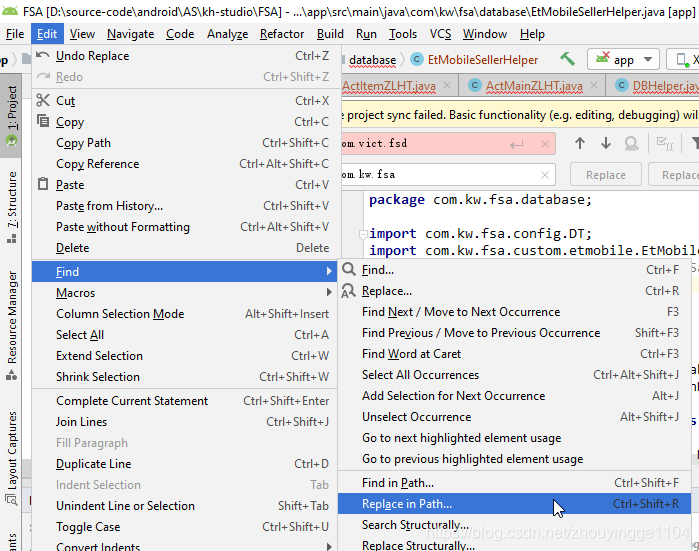Choose Find in Path...

(514, 483)
